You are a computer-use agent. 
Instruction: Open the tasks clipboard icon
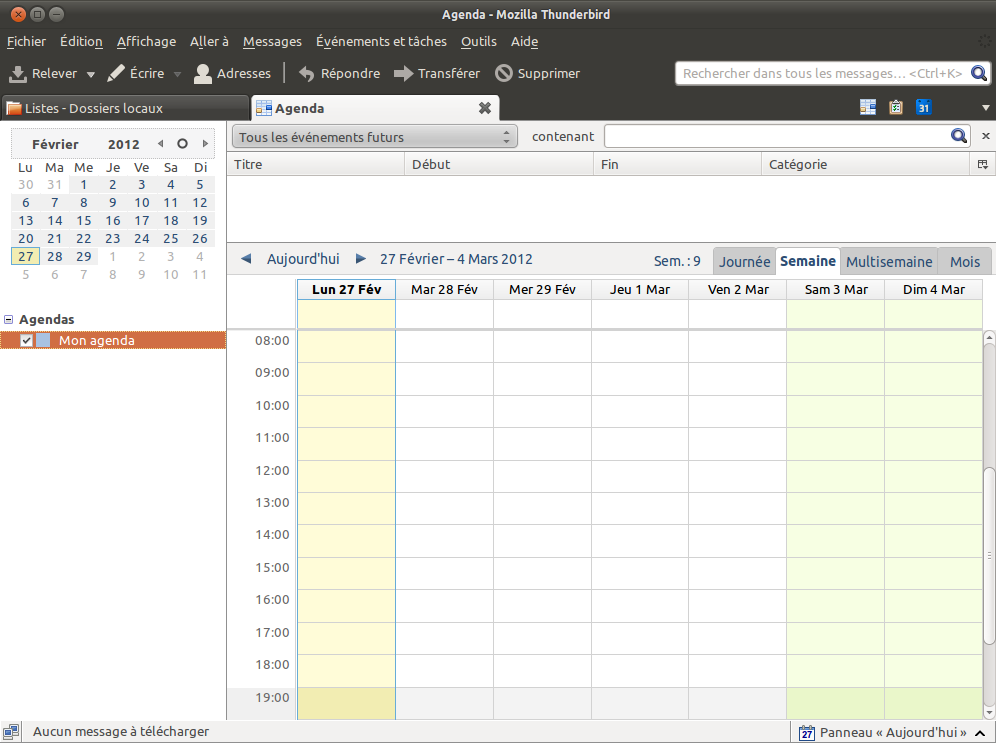[896, 107]
